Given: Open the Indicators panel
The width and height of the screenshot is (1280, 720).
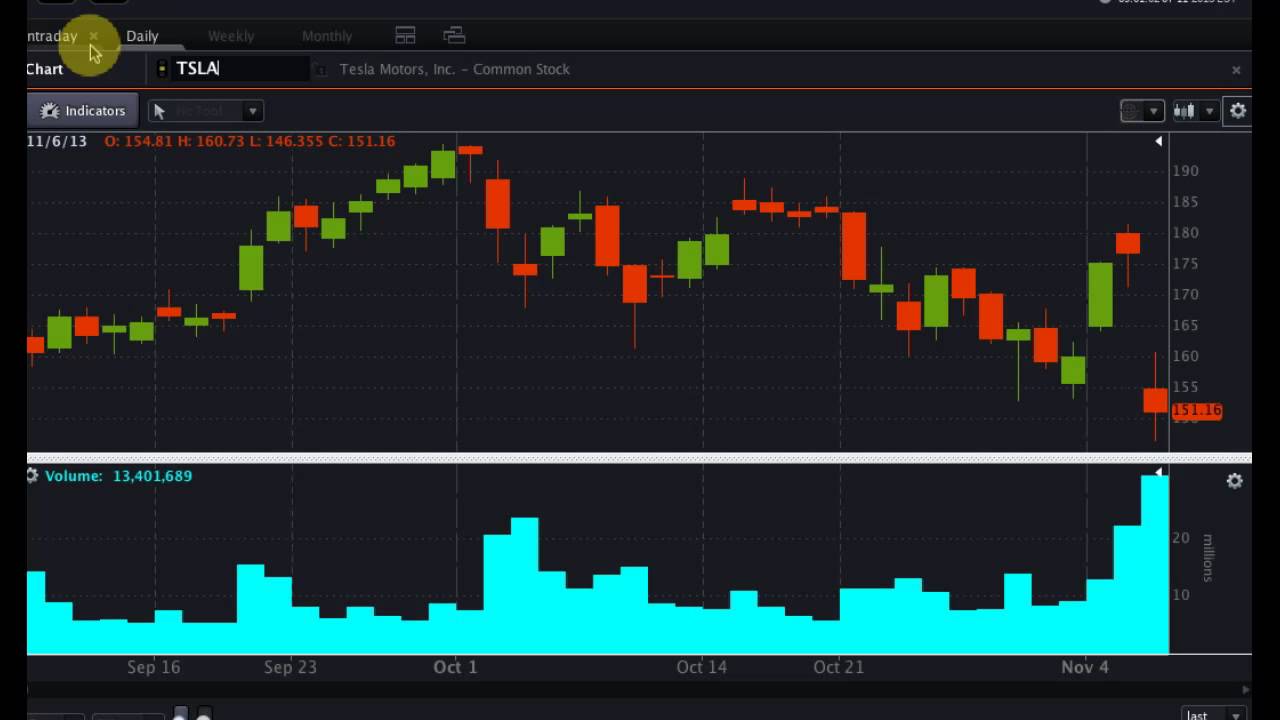Looking at the screenshot, I should click(x=82, y=111).
